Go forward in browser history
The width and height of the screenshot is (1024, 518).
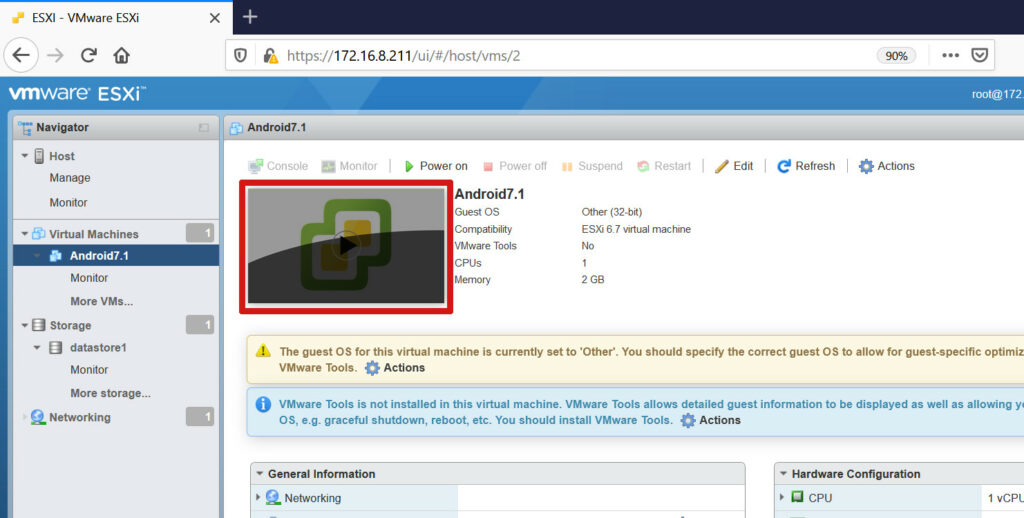(56, 56)
